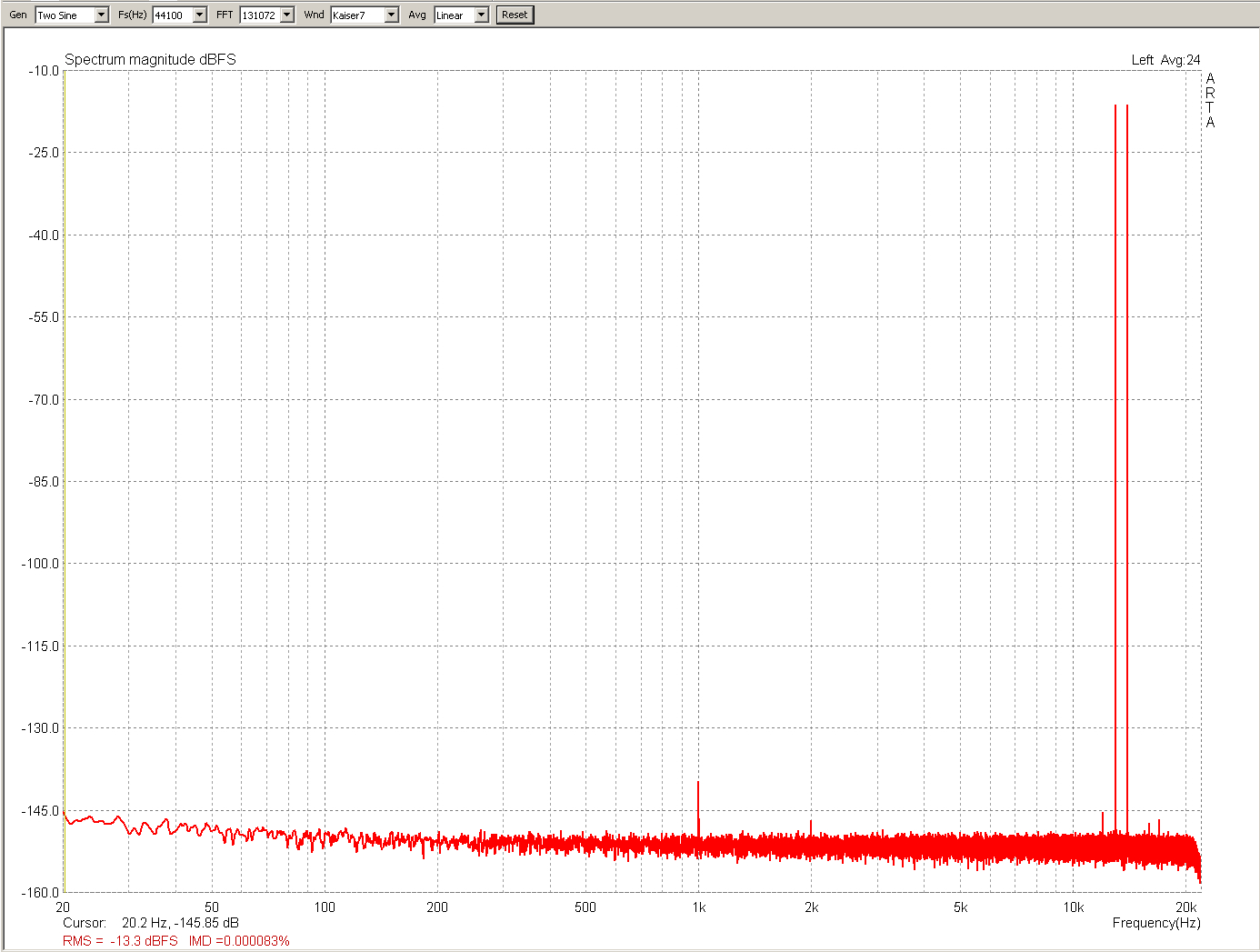Screen dimensions: 1260x952
Task: Click the -10.0 y-axis label
Action: point(44,70)
